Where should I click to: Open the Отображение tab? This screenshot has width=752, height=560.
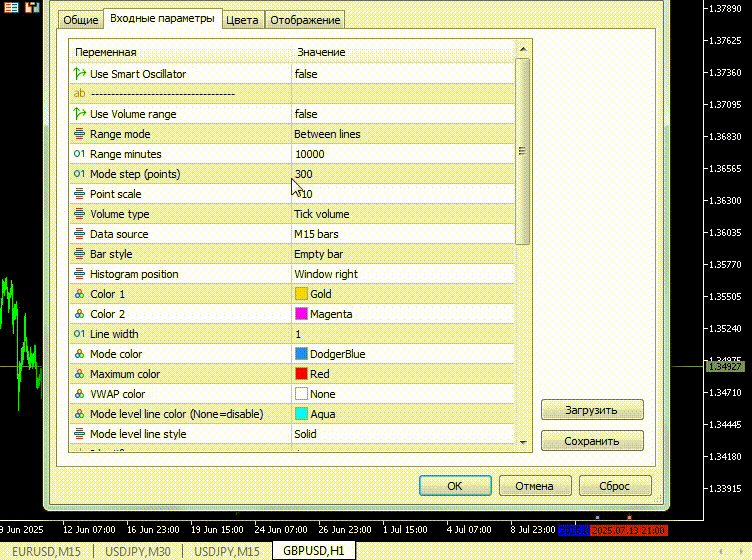(x=305, y=20)
